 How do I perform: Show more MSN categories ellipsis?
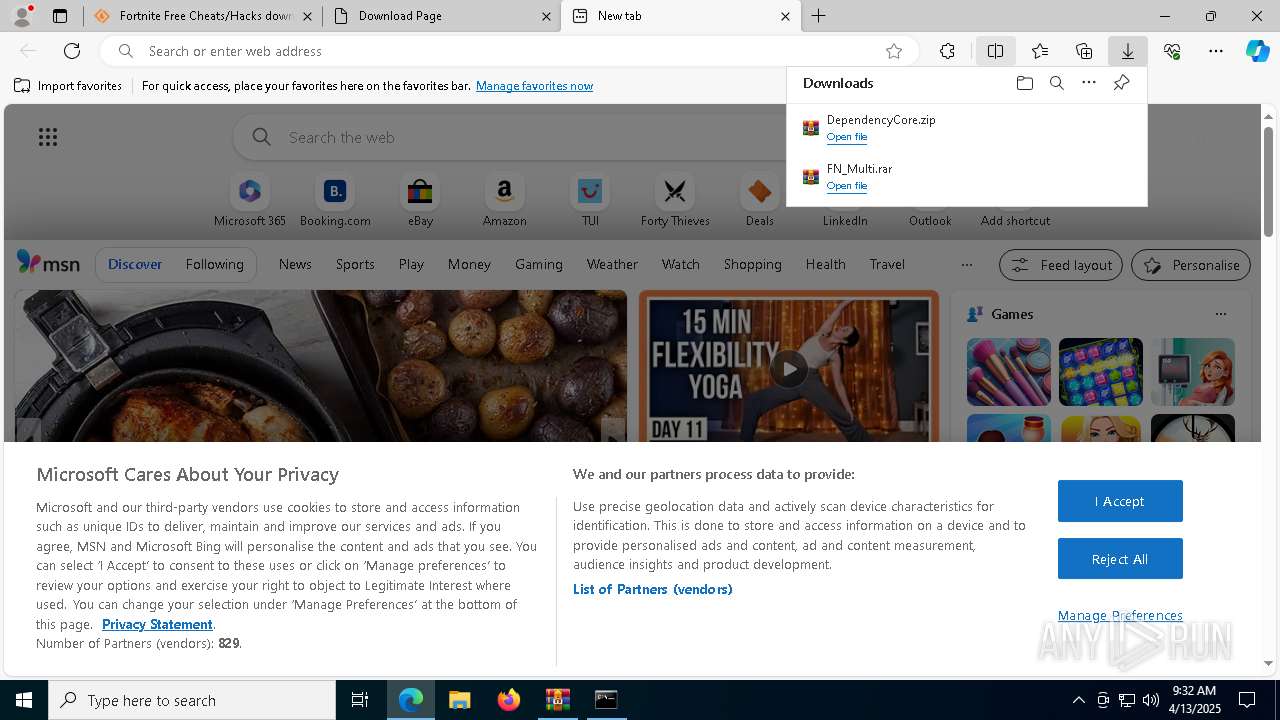[x=966, y=265]
